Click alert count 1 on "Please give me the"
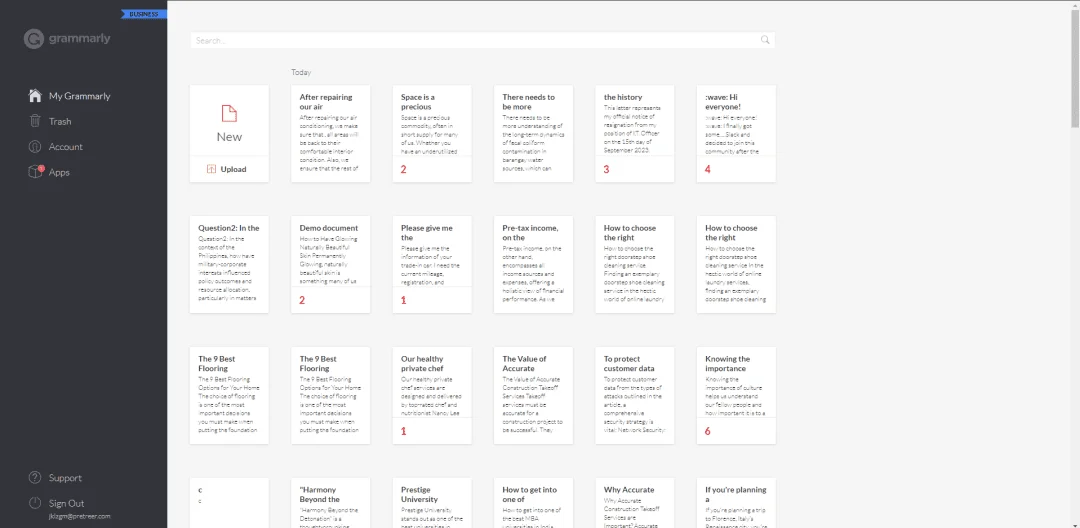The height and width of the screenshot is (528, 1080). coord(404,300)
